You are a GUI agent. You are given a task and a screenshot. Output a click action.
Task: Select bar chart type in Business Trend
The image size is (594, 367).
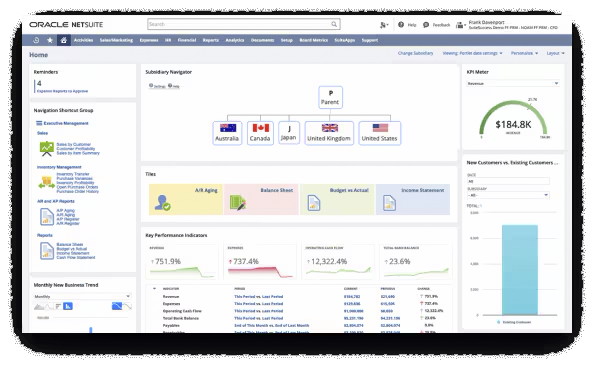58,306
